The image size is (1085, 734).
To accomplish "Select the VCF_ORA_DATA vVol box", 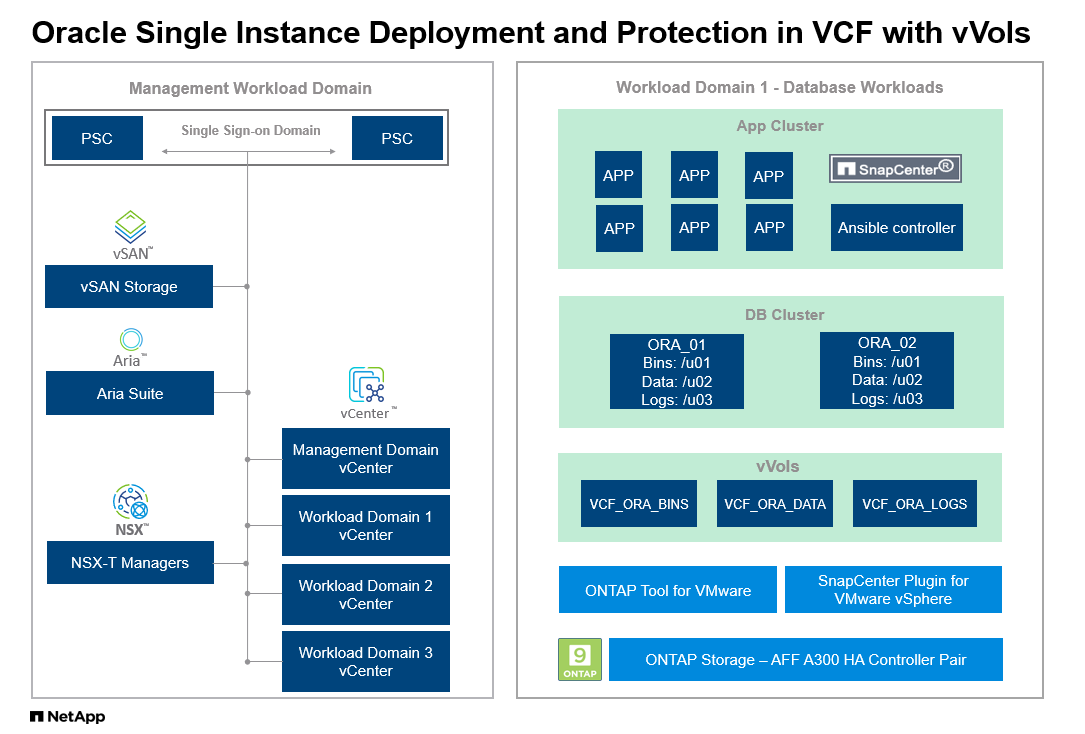I will pyautogui.click(x=775, y=504).
